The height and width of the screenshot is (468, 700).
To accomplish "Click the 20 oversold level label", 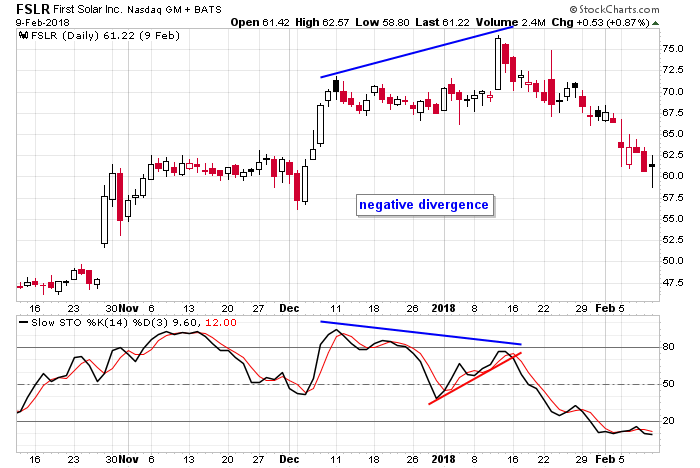I will tap(667, 421).
